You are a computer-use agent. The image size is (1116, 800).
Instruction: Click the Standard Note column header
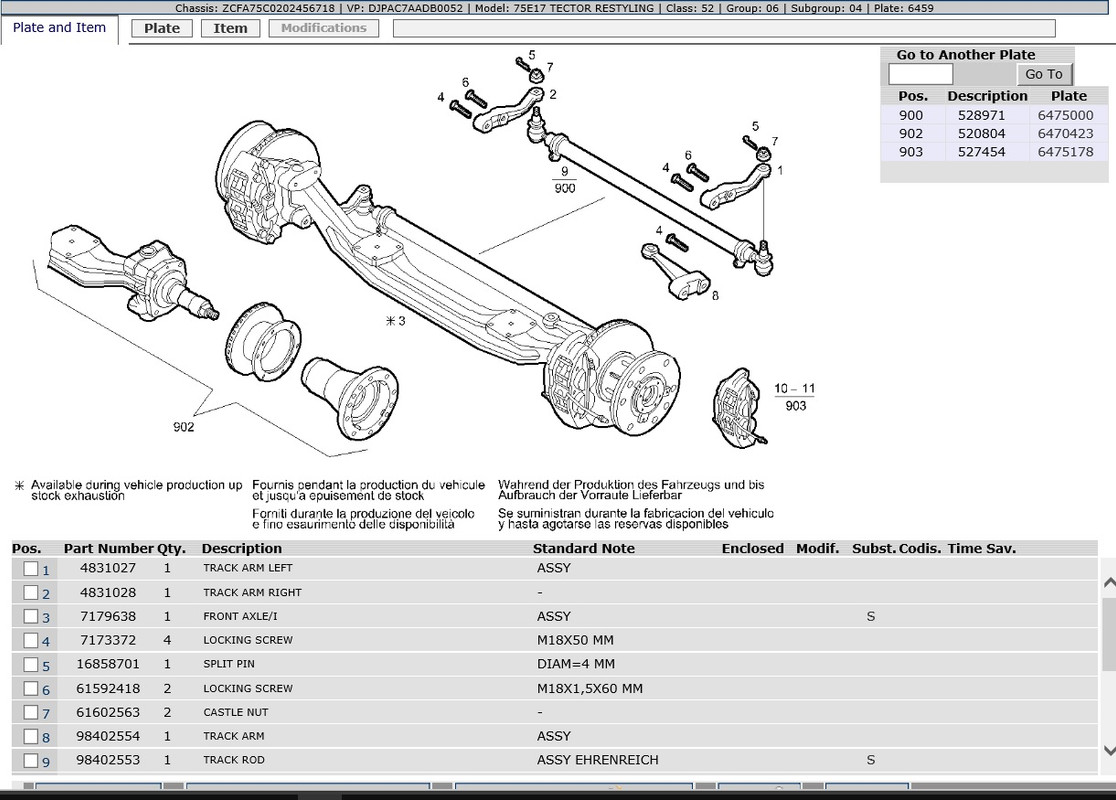584,549
